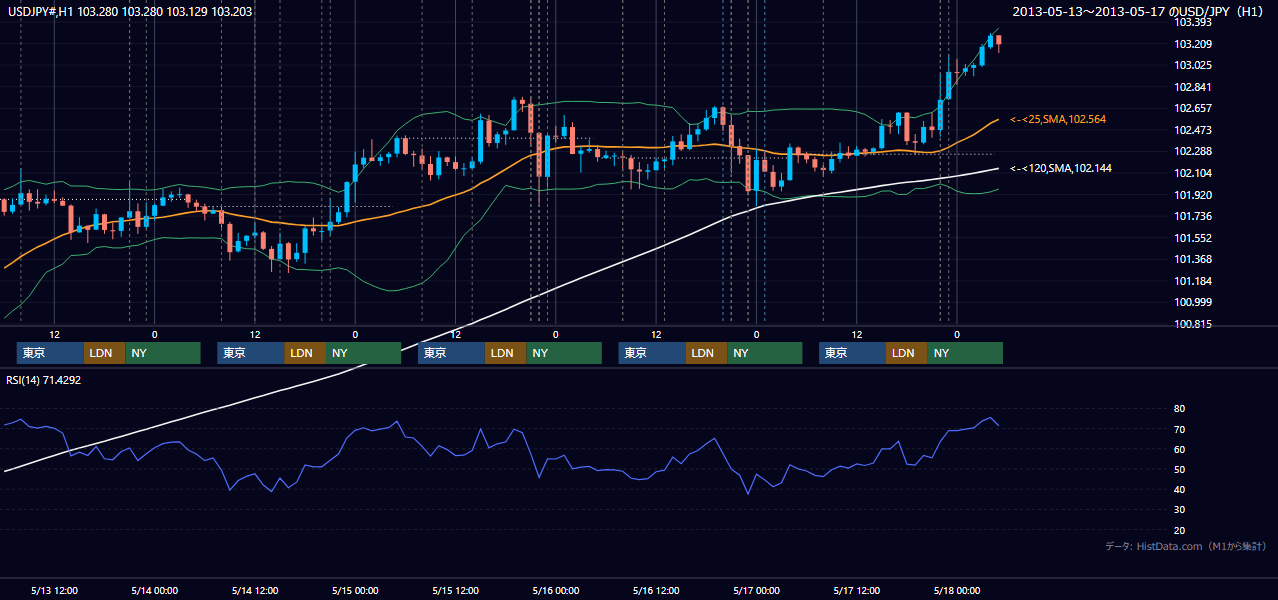Select the 2013-05-13~2013-05-17 USD/JPY (H1) title
This screenshot has height=600, width=1278.
pos(1140,11)
